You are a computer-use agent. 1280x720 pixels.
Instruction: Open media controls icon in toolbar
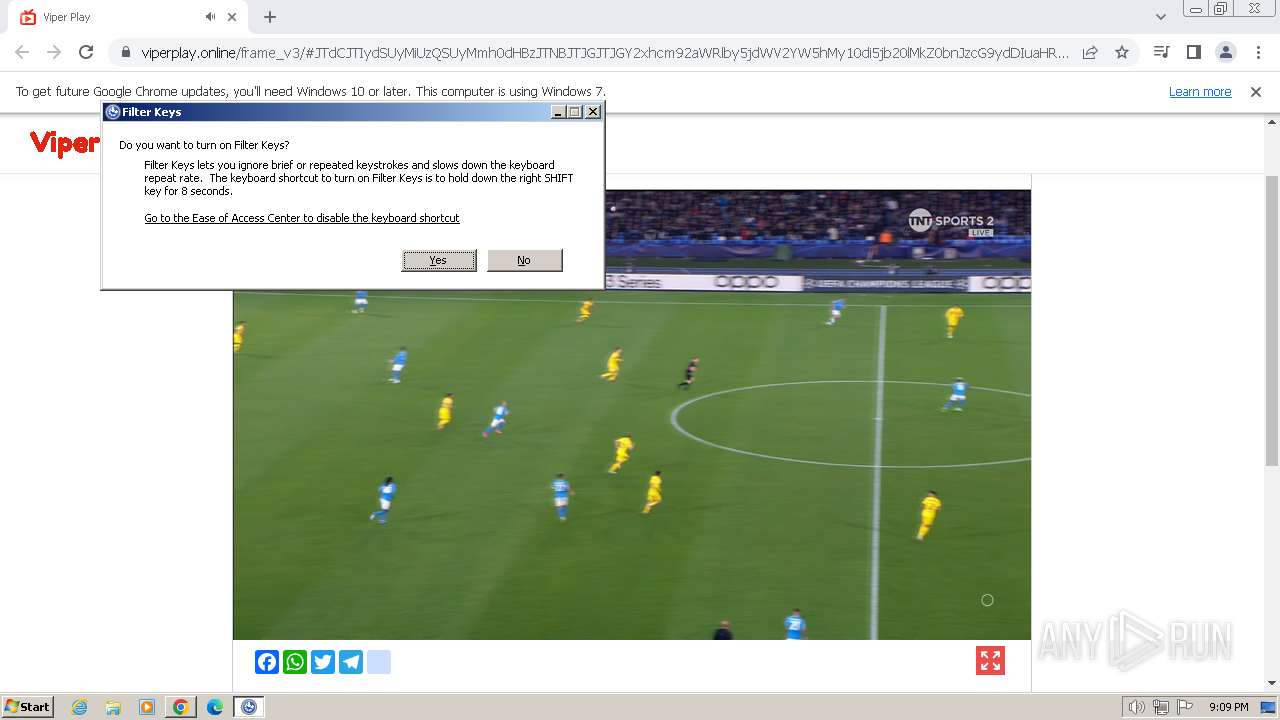point(1161,52)
